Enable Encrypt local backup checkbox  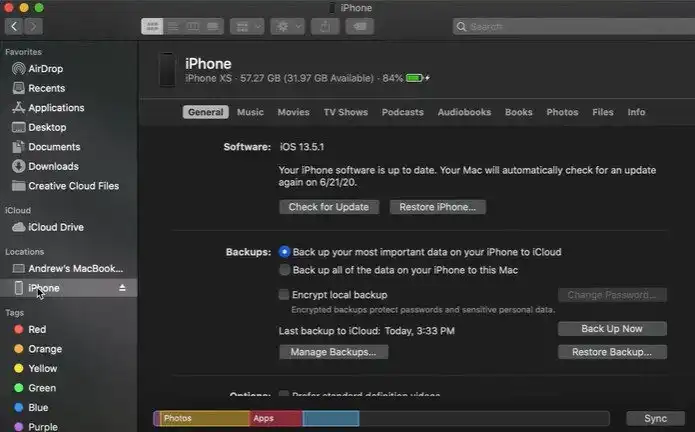[x=284, y=295]
